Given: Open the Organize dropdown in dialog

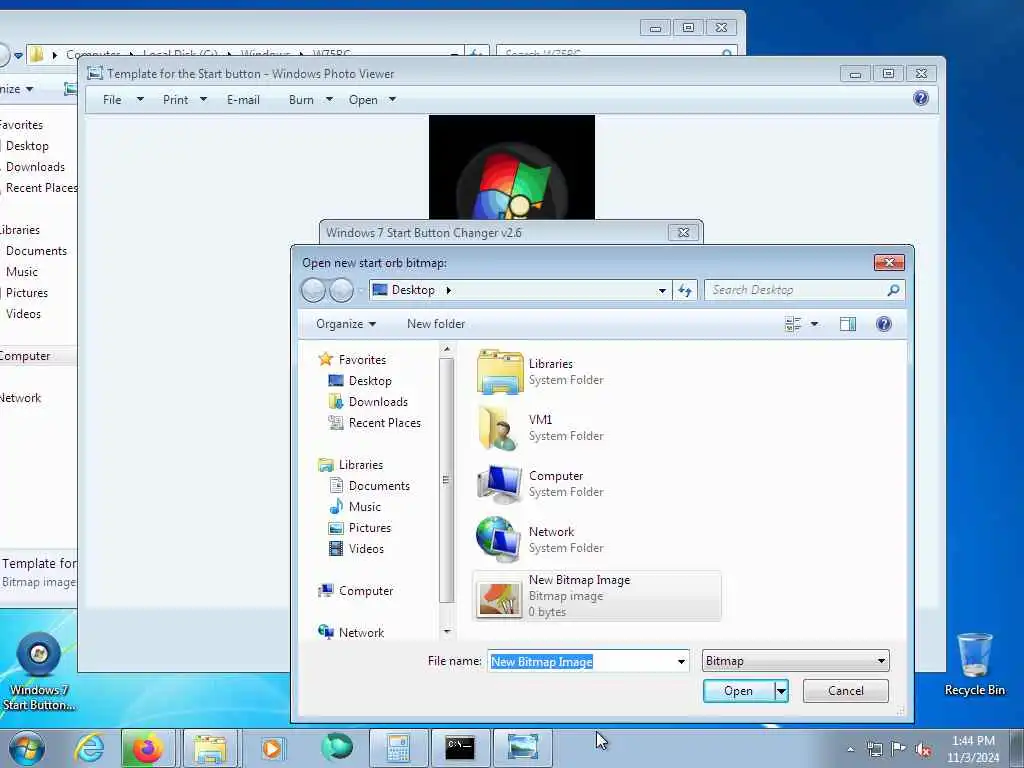Looking at the screenshot, I should (x=345, y=324).
